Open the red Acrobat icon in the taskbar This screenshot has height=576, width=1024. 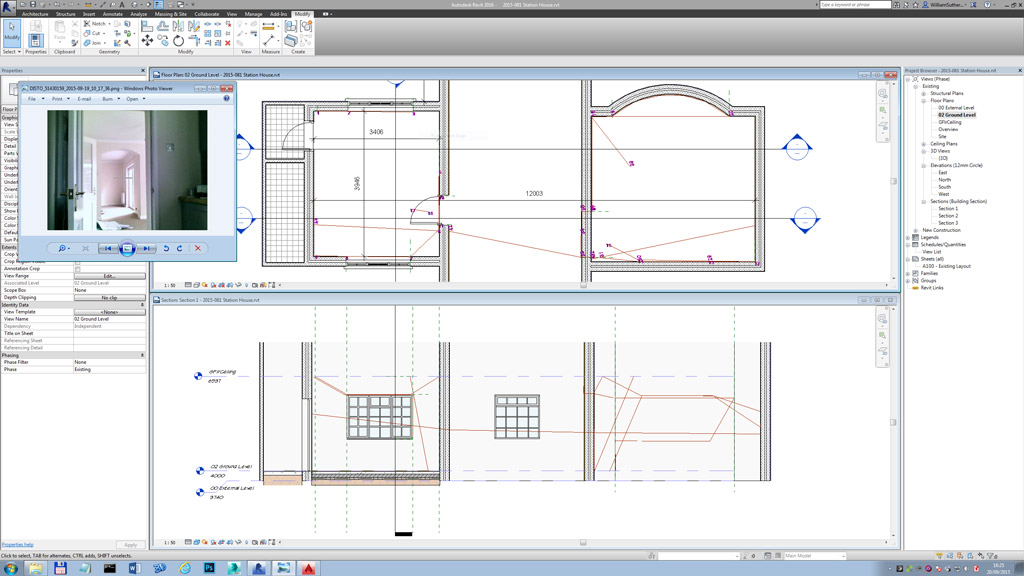pos(308,568)
